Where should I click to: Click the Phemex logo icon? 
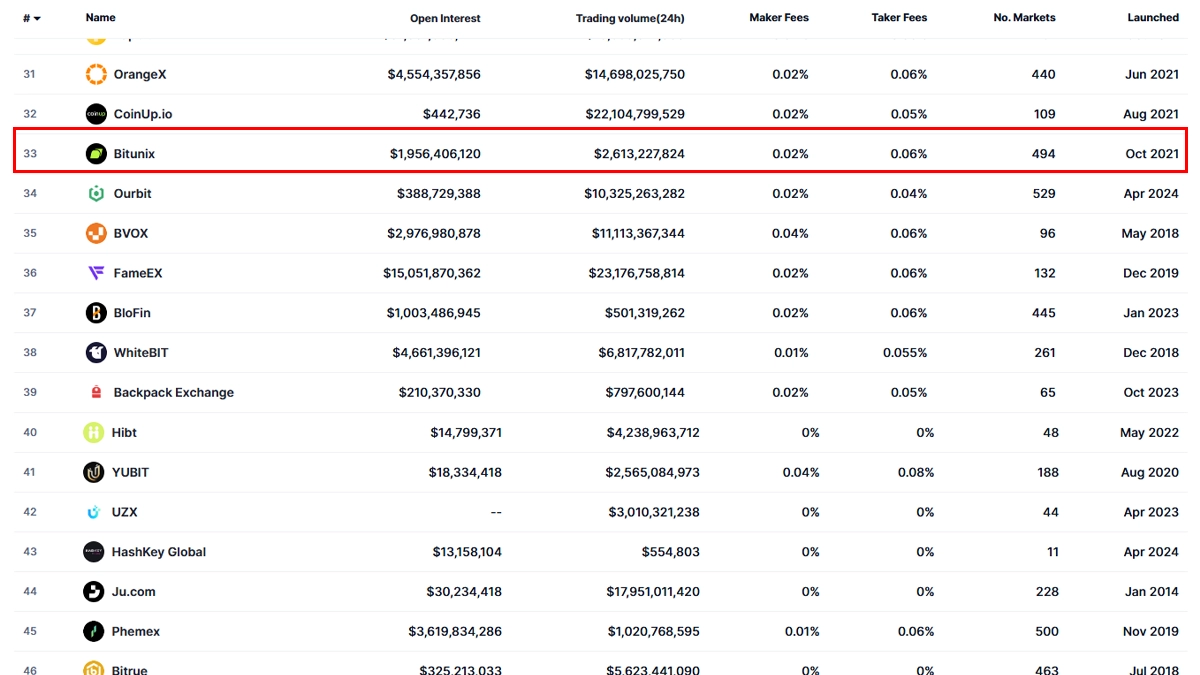click(x=93, y=632)
